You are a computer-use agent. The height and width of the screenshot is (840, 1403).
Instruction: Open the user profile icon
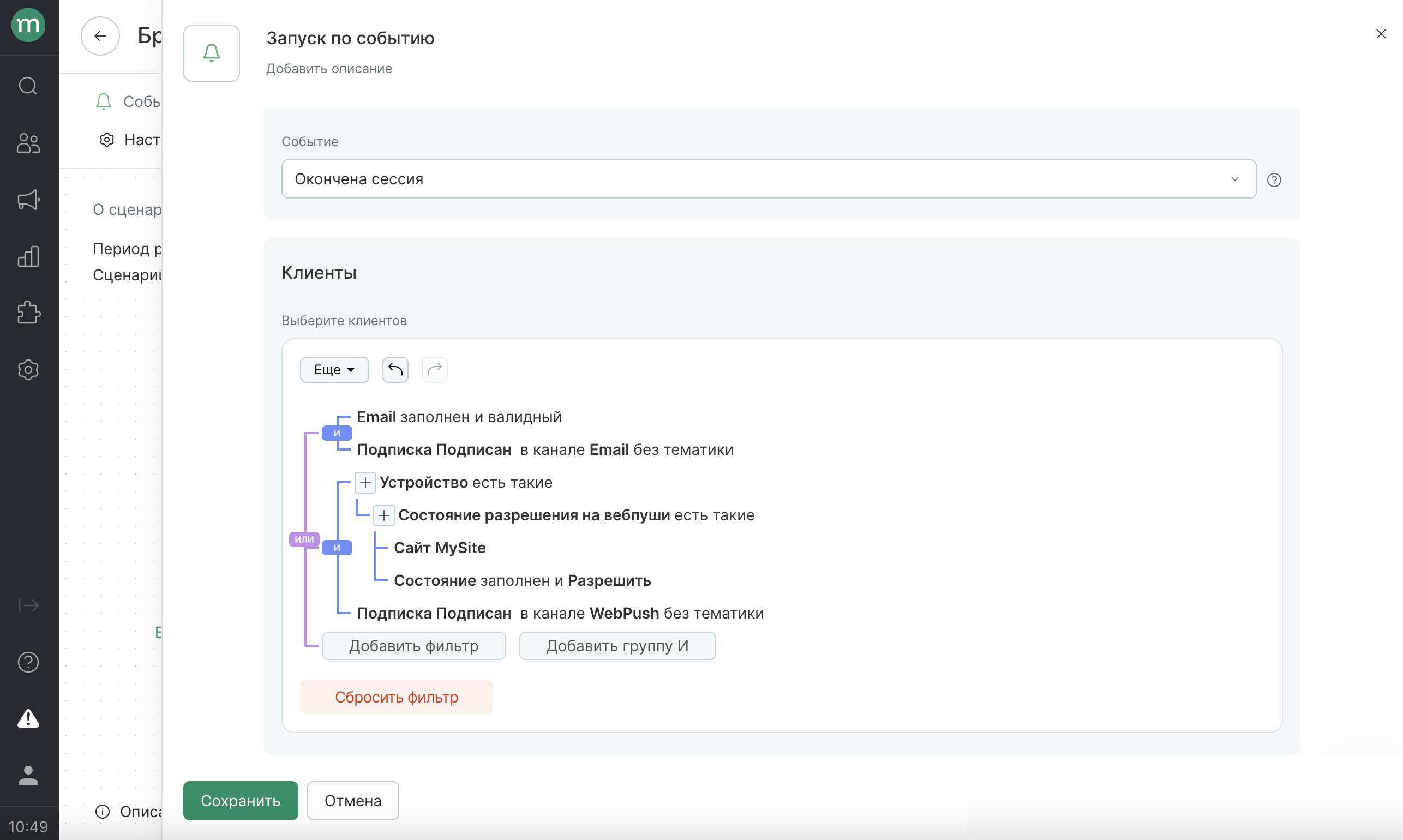[x=28, y=776]
